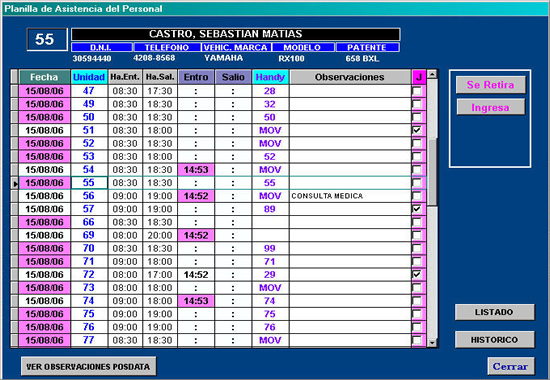Select the CONSULTA MEDICA observation cell
Image resolution: width=550 pixels, height=380 pixels.
[x=350, y=196]
